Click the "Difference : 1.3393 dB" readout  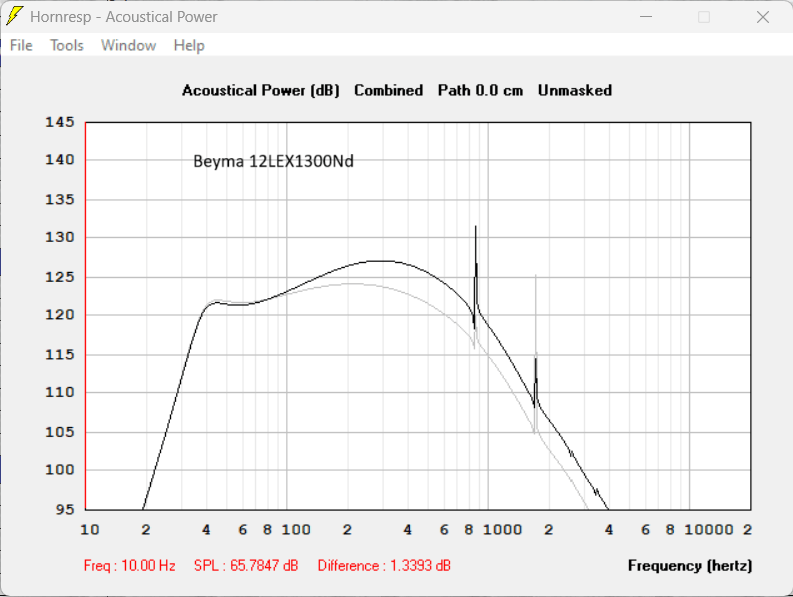coord(384,566)
